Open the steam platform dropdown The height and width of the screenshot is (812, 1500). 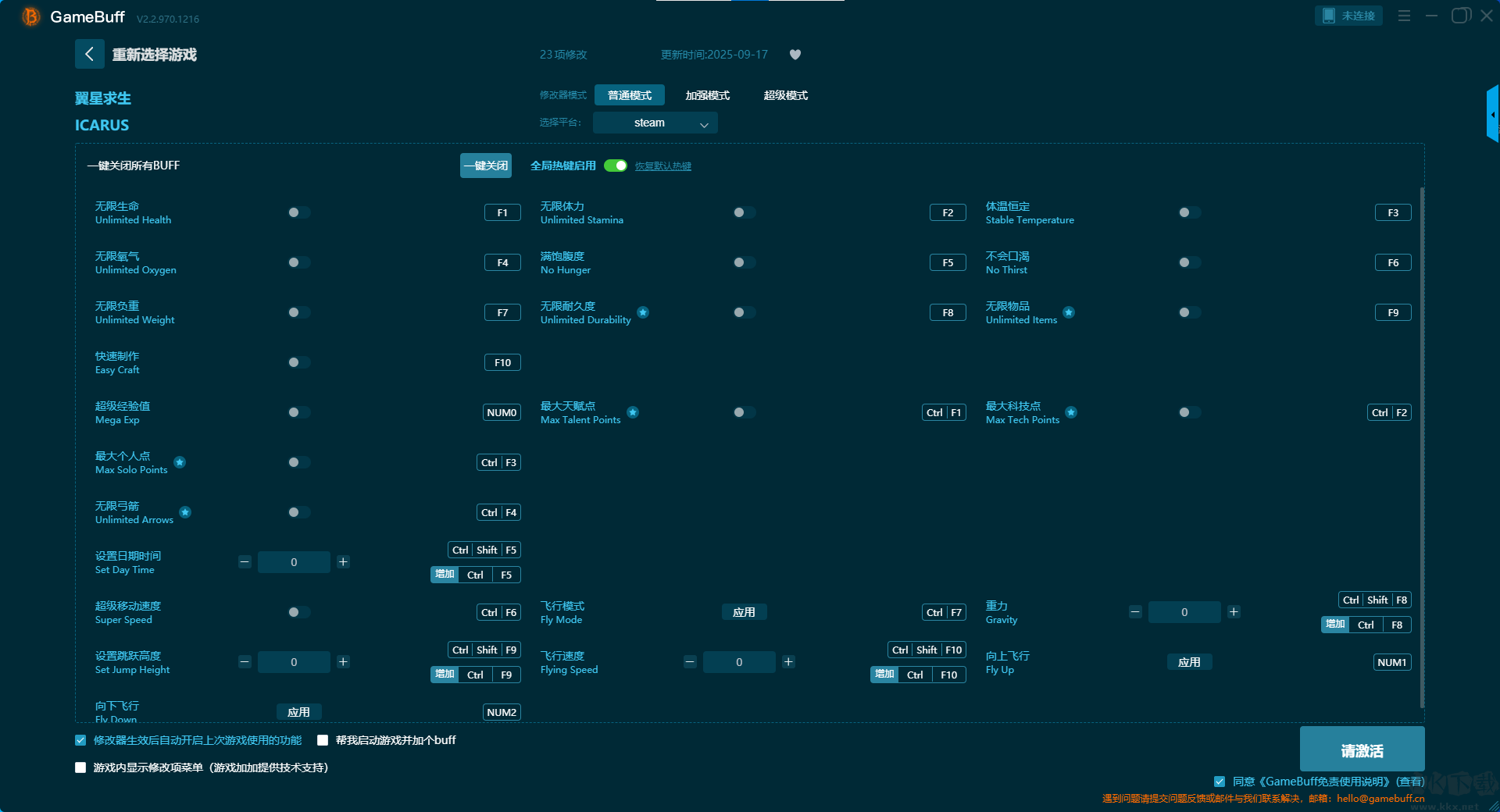click(655, 123)
